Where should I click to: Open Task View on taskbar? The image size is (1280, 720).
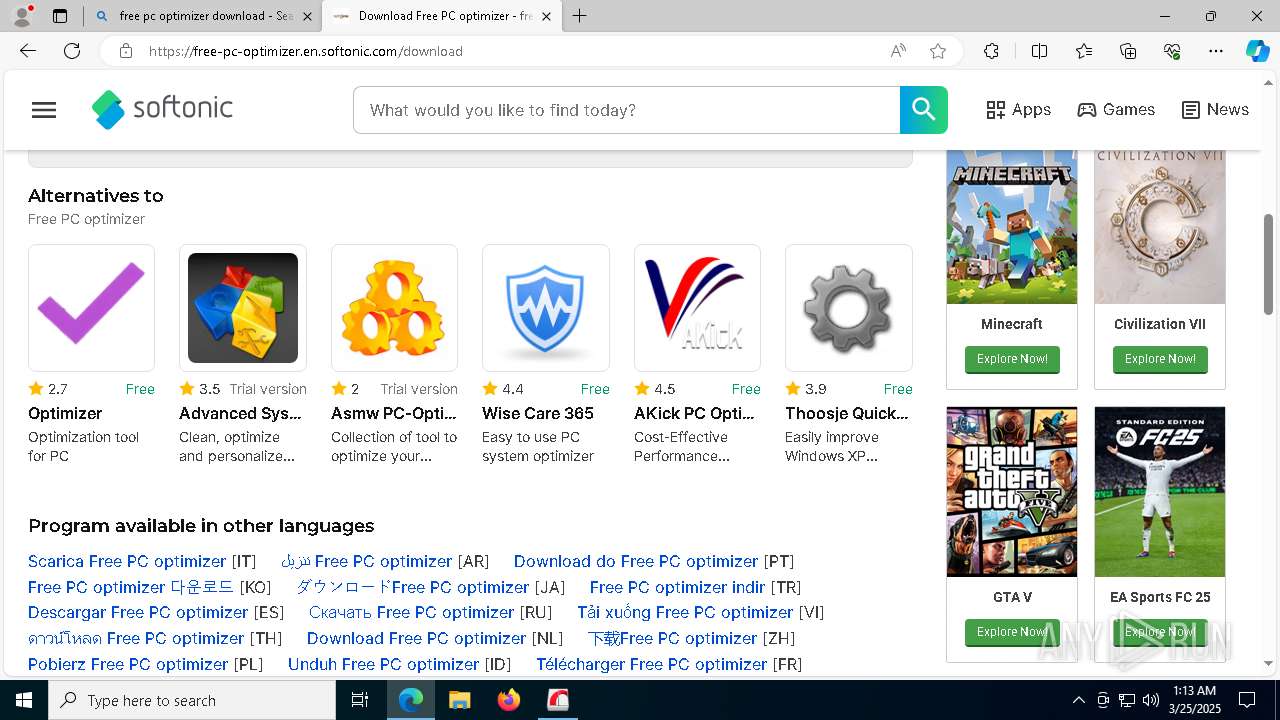point(360,700)
